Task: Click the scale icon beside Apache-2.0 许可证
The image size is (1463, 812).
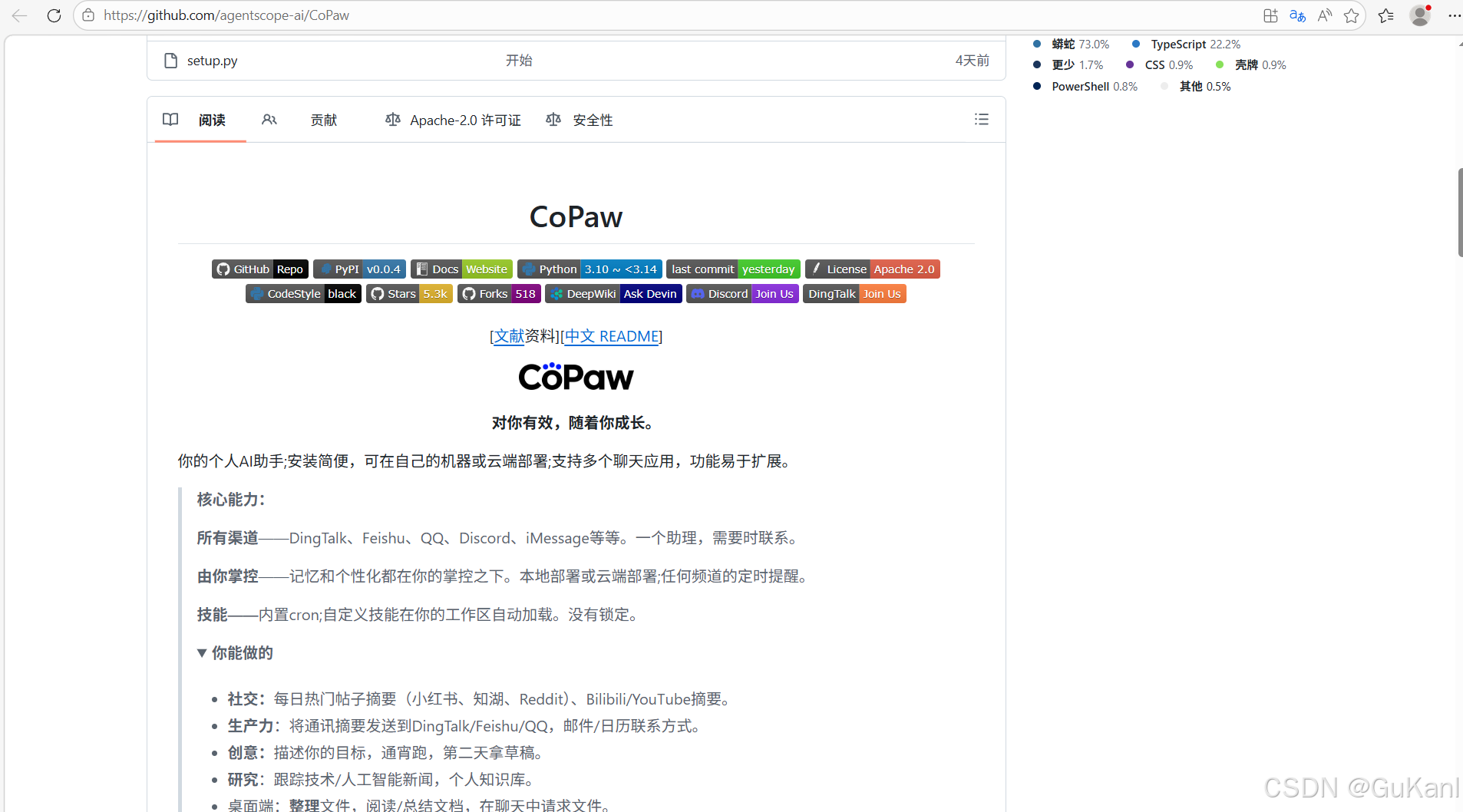Action: click(393, 120)
